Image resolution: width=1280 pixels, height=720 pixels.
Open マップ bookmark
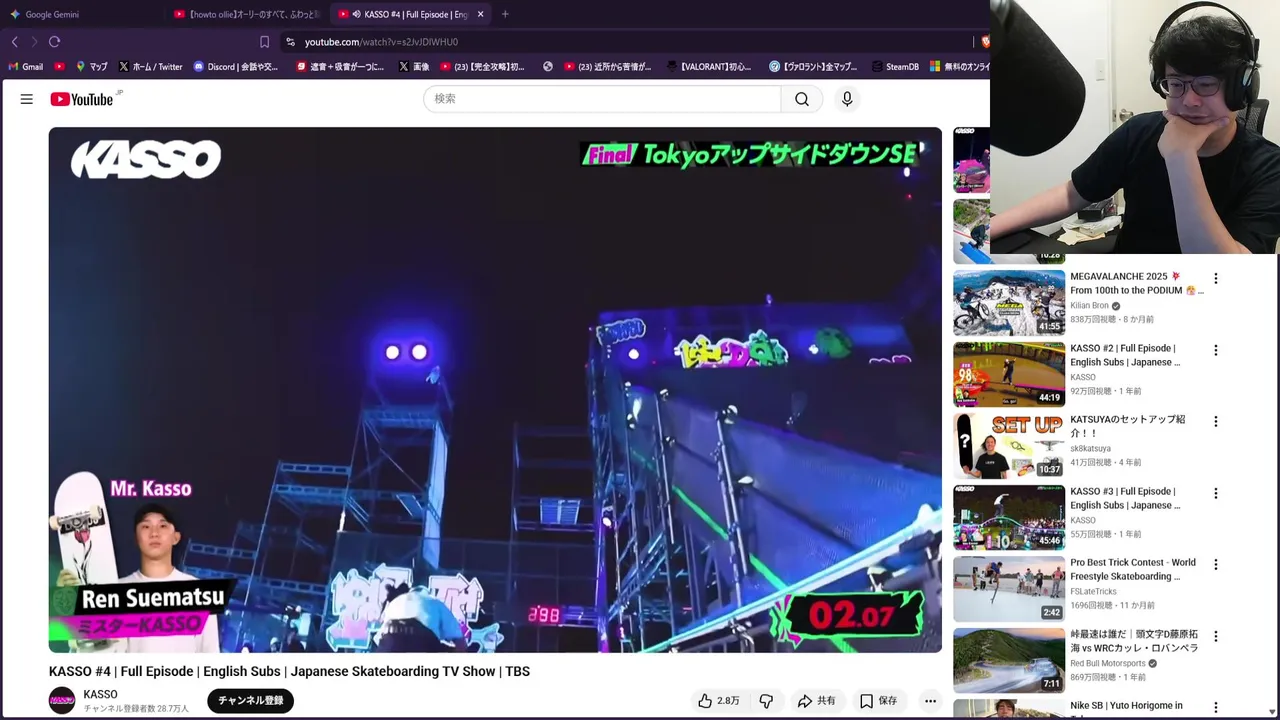tap(91, 67)
